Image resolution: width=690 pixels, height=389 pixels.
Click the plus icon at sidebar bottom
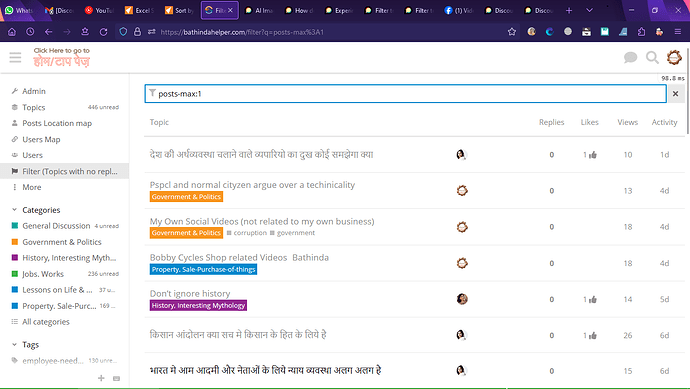(101, 378)
